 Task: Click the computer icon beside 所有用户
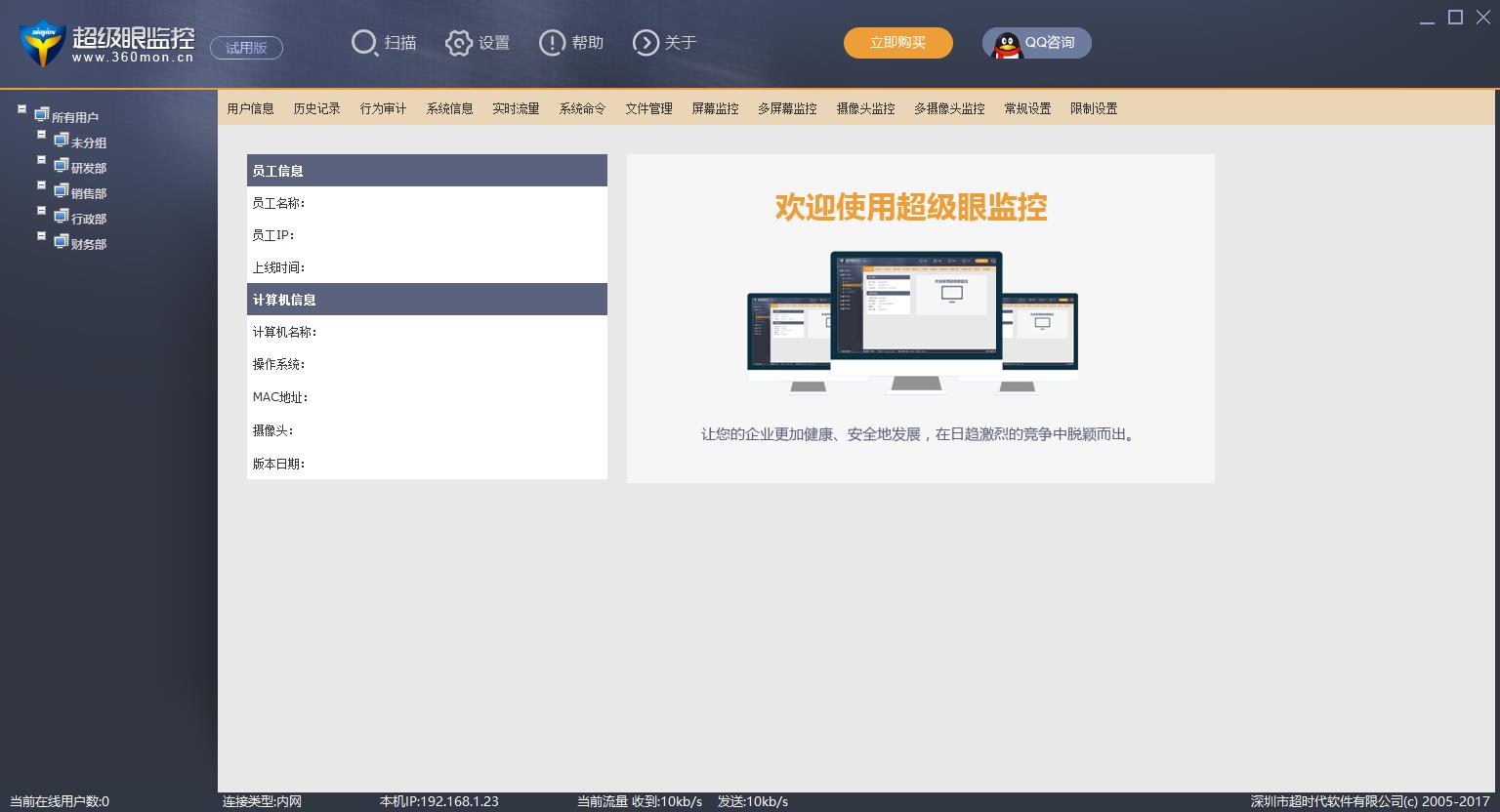pyautogui.click(x=42, y=114)
